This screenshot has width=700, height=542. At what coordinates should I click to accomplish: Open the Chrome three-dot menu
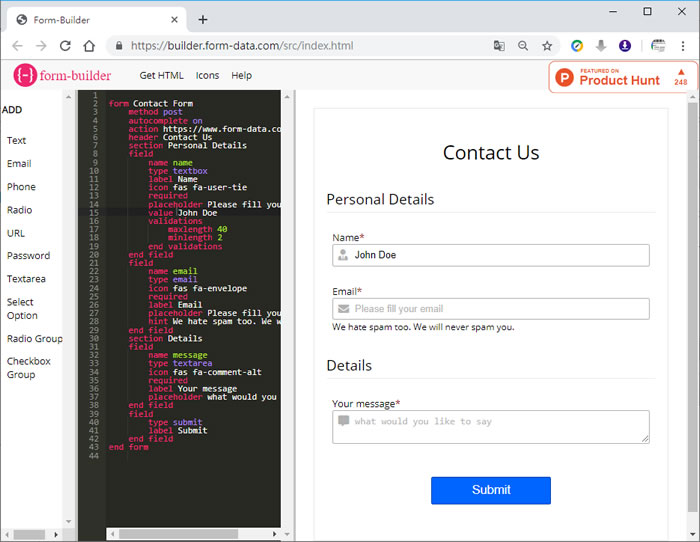(684, 46)
